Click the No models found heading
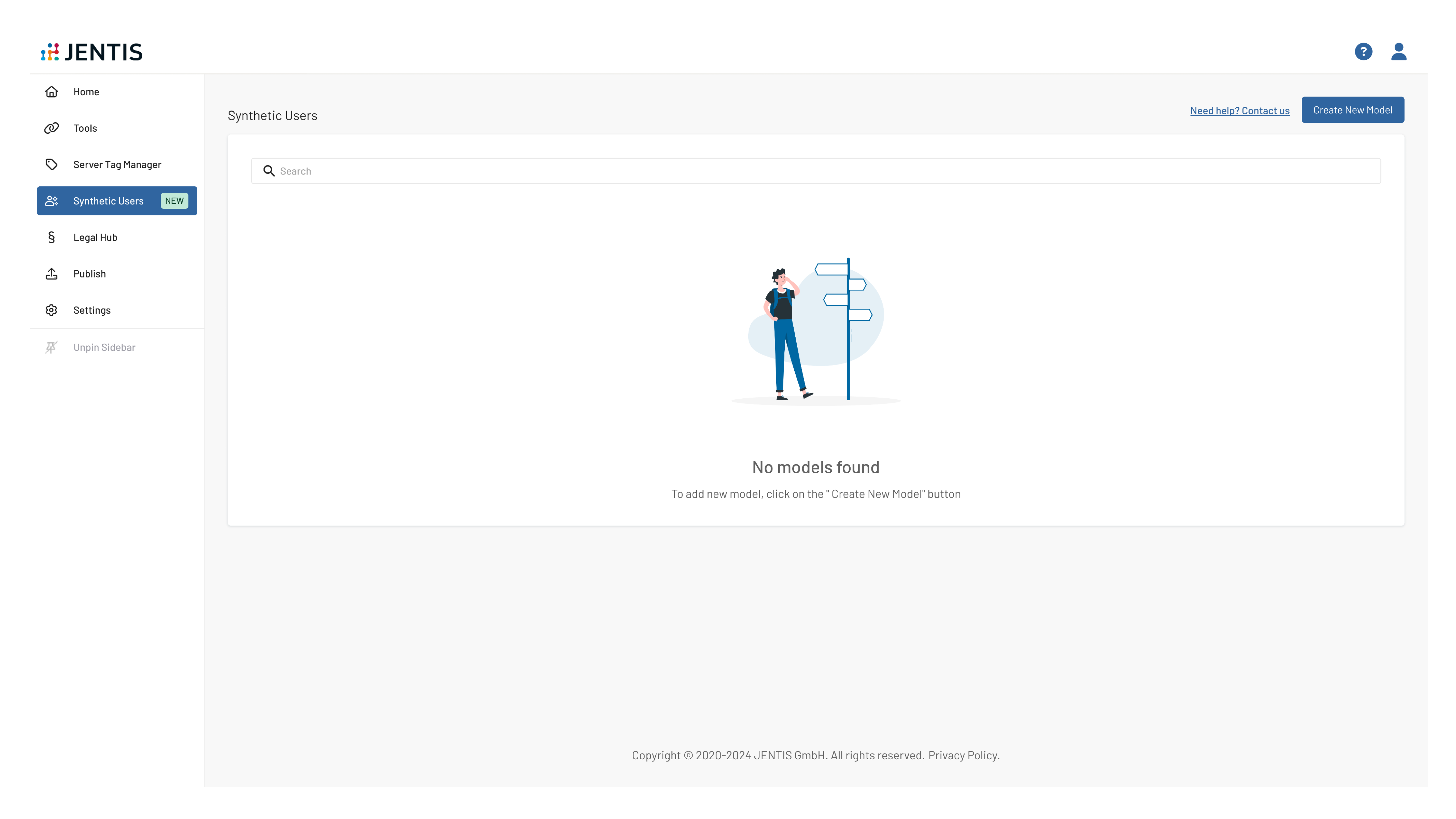The width and height of the screenshot is (1456, 819). pos(816,467)
